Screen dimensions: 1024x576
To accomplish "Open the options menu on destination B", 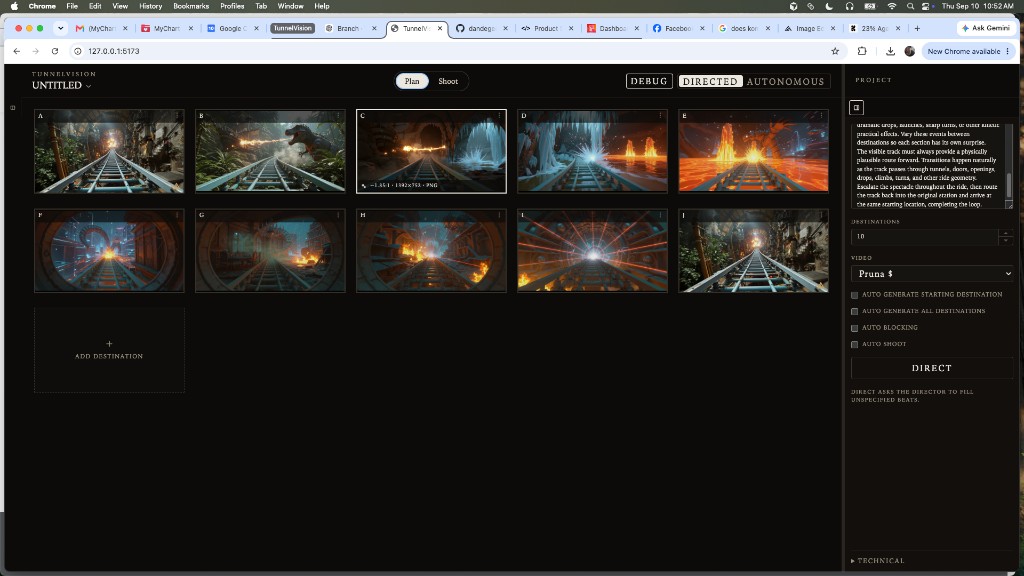I will point(338,116).
